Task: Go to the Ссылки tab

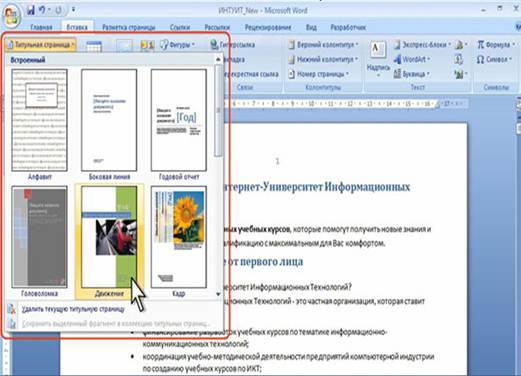Action: point(180,27)
